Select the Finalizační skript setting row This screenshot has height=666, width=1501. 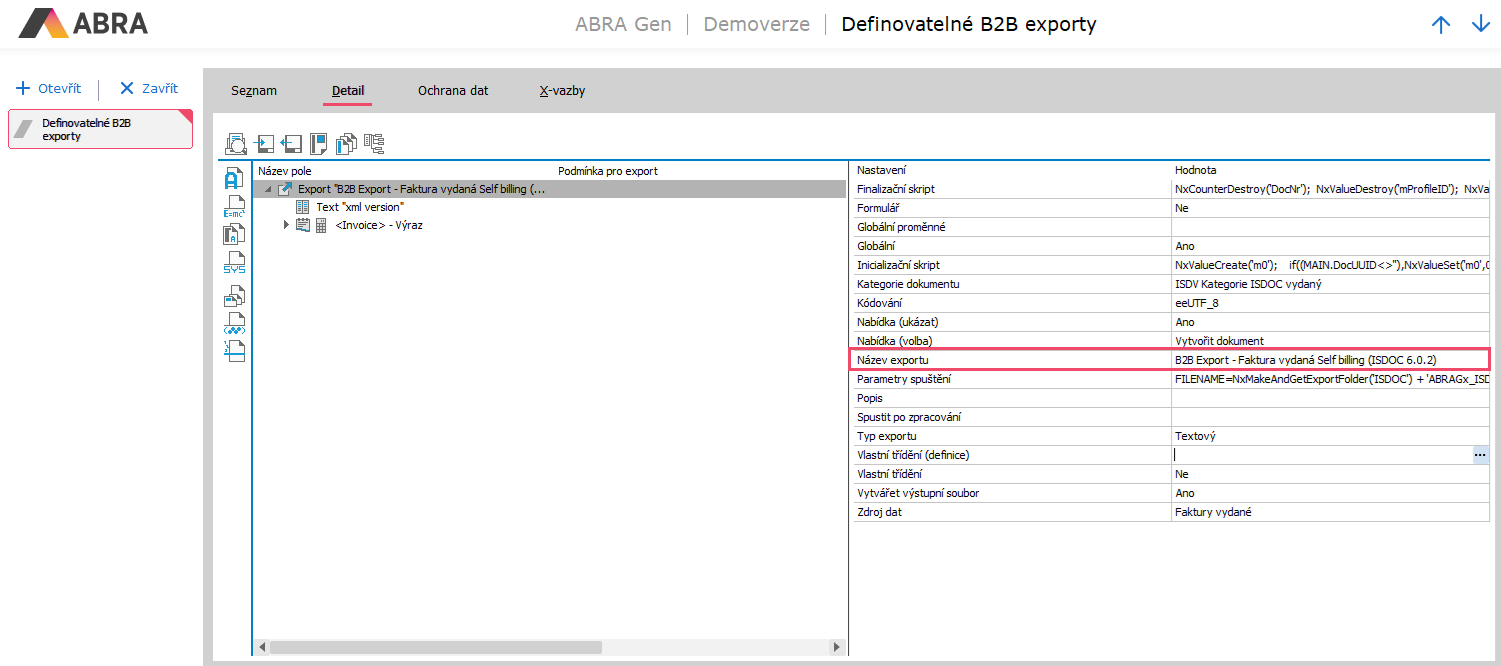pos(1171,189)
